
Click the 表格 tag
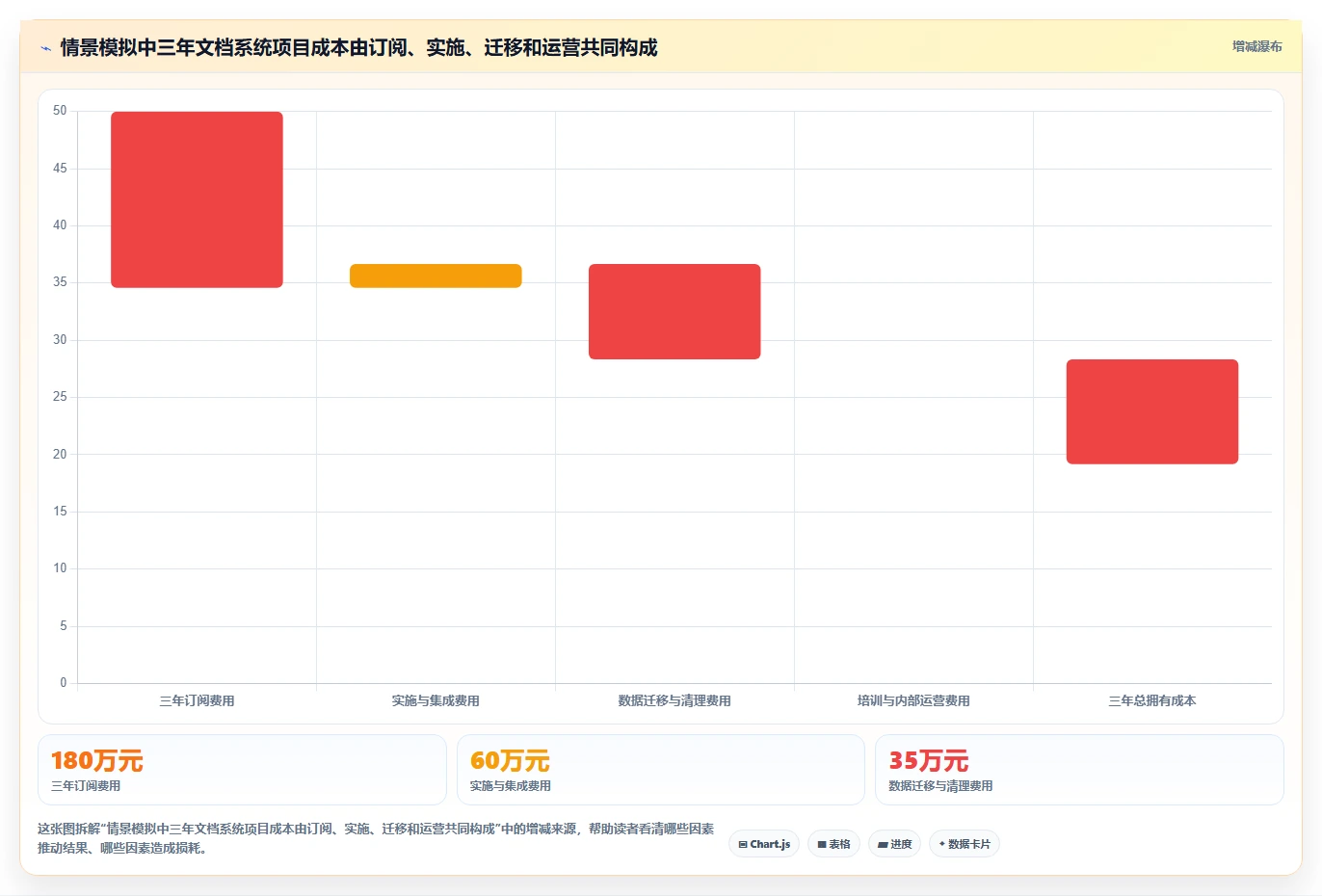(833, 844)
